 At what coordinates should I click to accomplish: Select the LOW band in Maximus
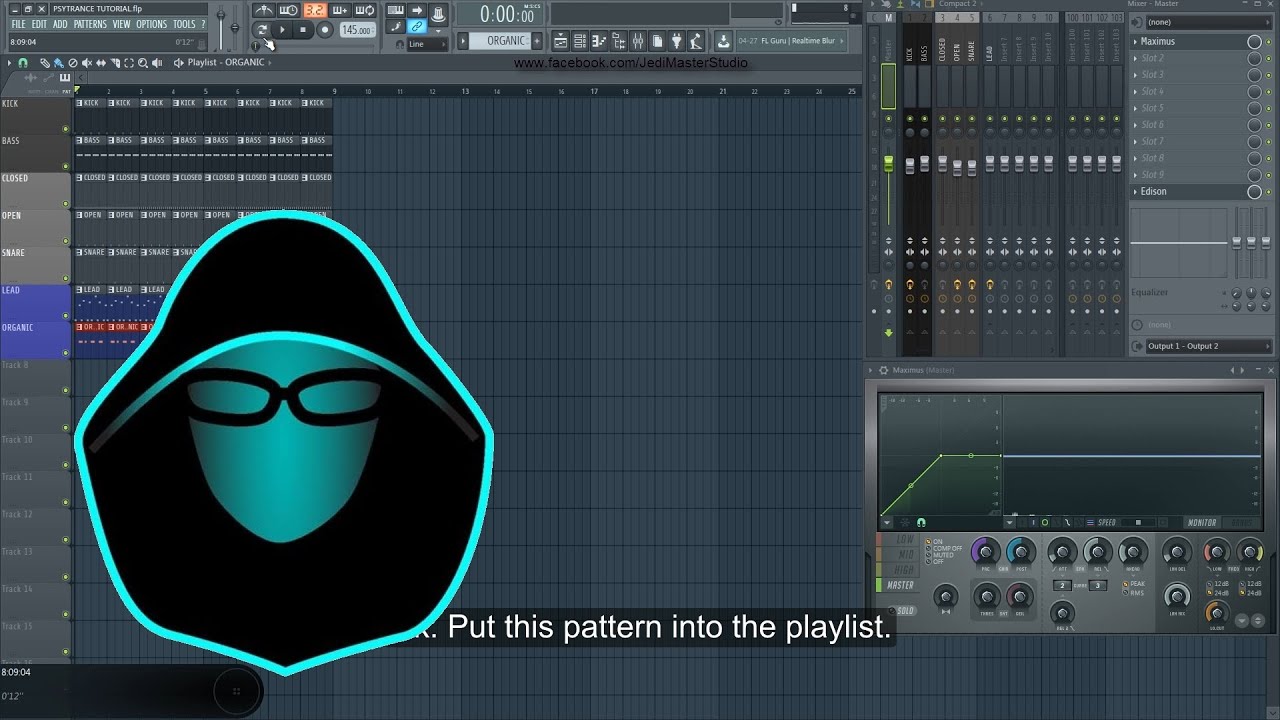899,539
